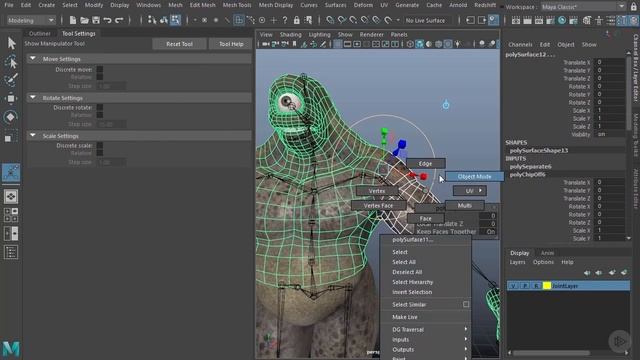This screenshot has width=640, height=360.
Task: Click the select camera icon in viewport
Action: click(266, 44)
